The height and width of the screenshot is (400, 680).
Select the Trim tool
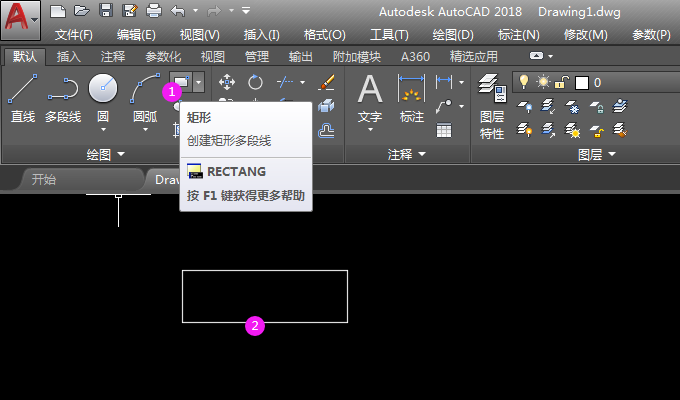[285, 82]
